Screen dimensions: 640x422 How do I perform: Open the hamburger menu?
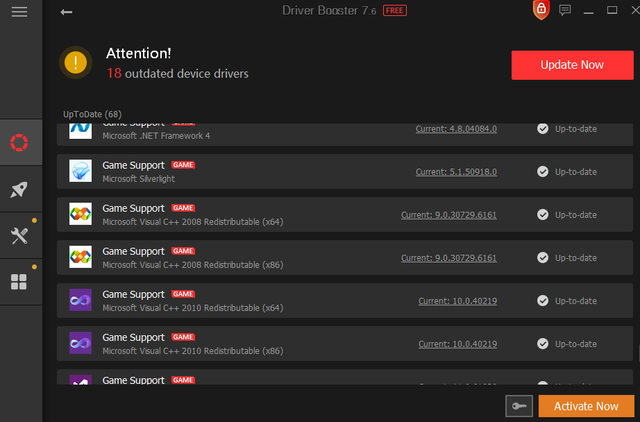click(x=19, y=12)
